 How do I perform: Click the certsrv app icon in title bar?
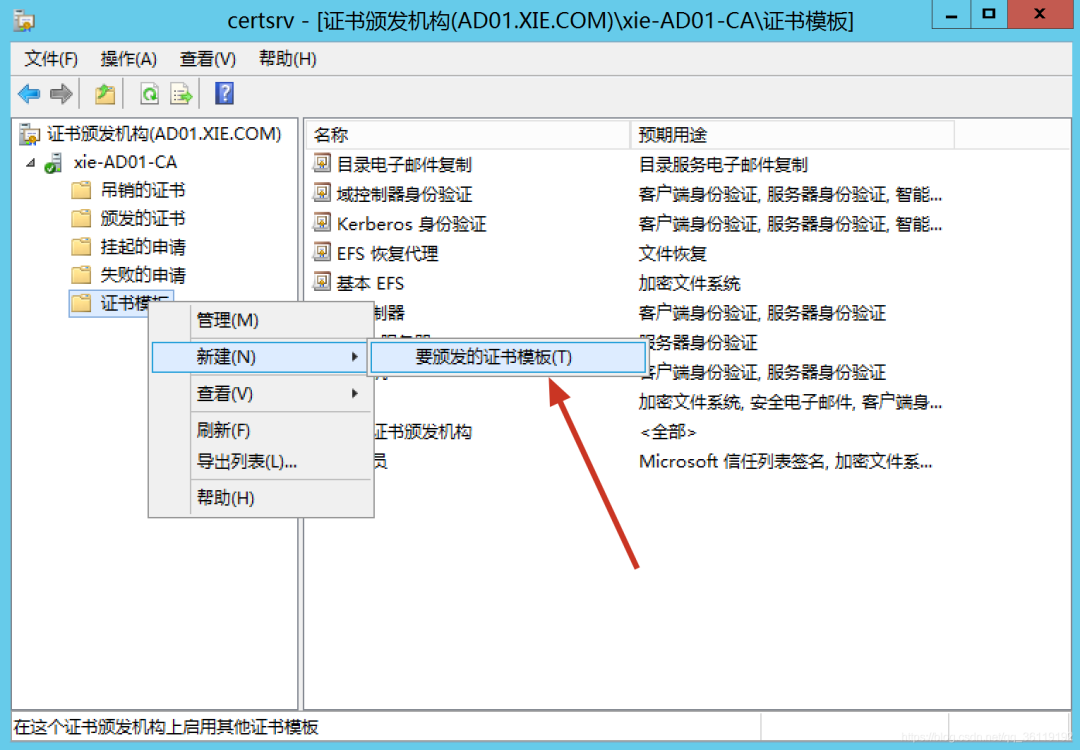click(24, 20)
